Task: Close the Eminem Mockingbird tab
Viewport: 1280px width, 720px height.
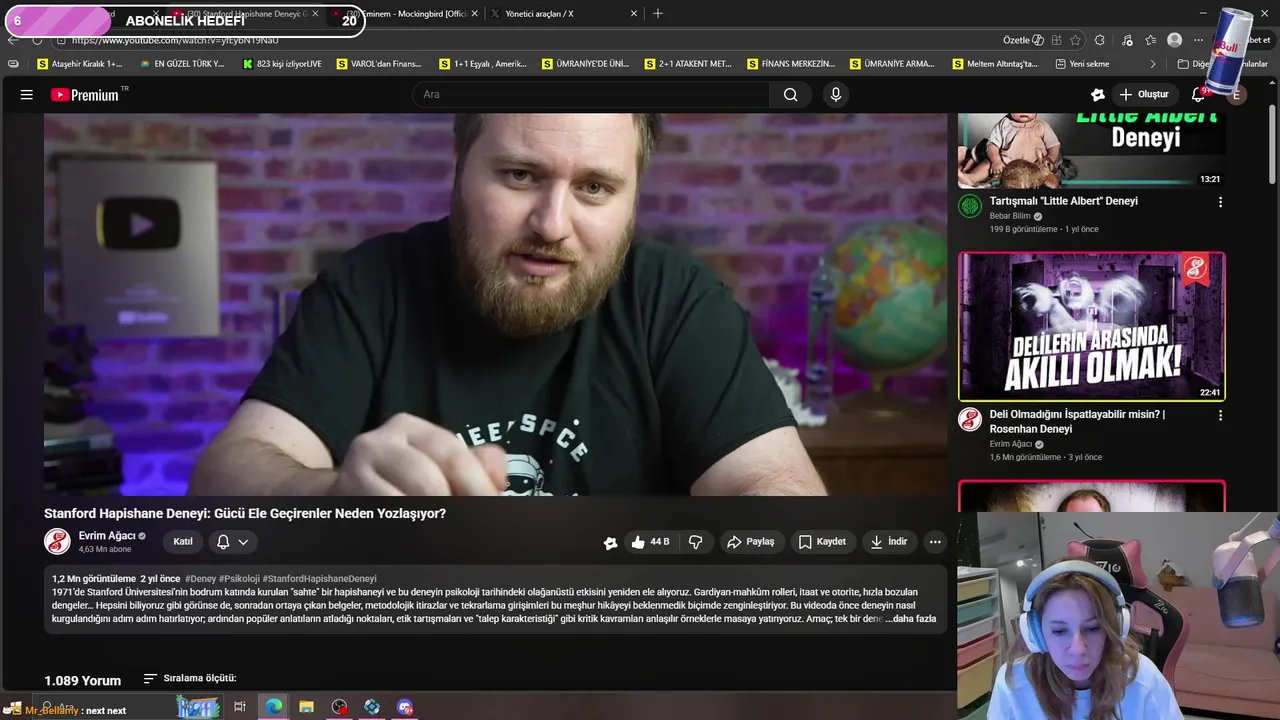Action: (474, 14)
